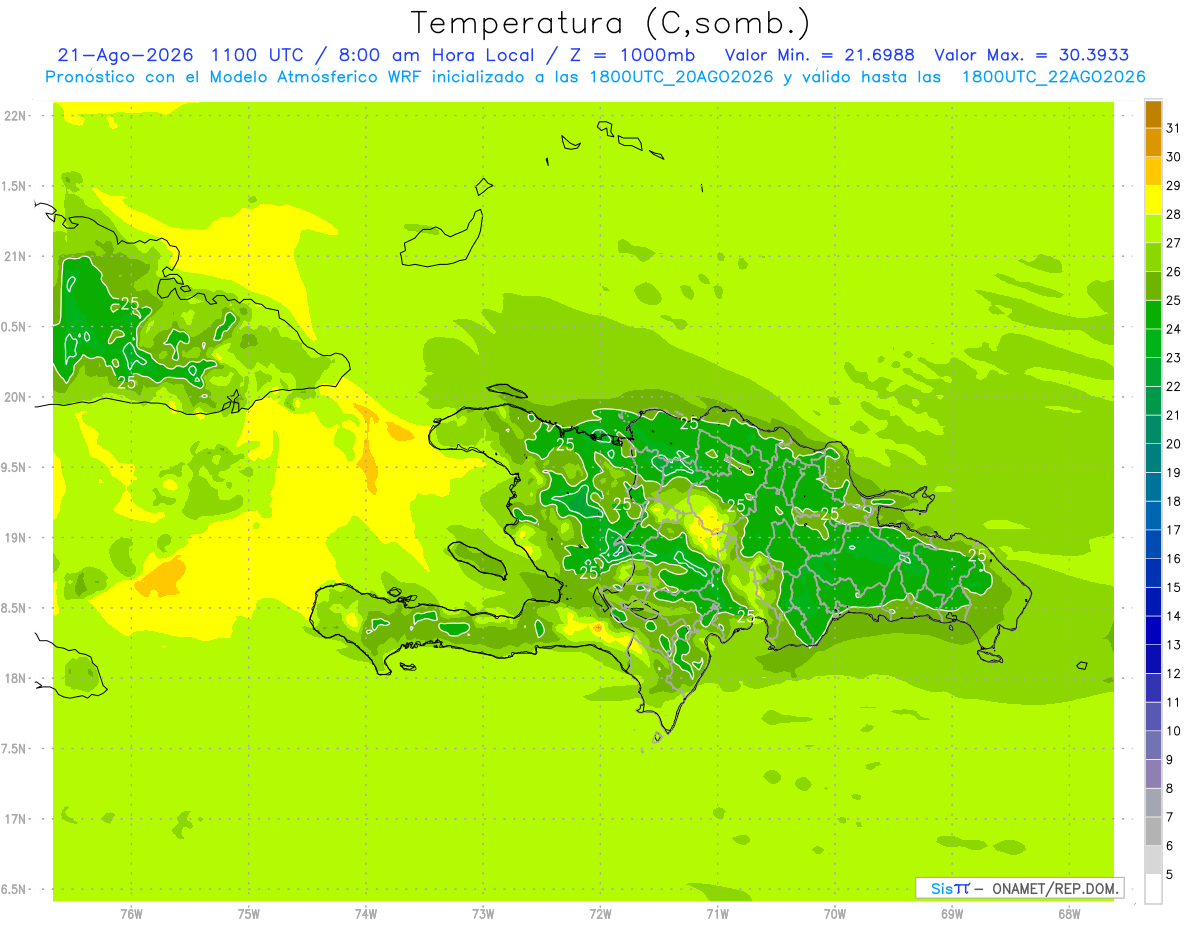Screen dimensions: 1200x927
Task: Select the yellow swatch labeled 28
Action: coord(1153,200)
